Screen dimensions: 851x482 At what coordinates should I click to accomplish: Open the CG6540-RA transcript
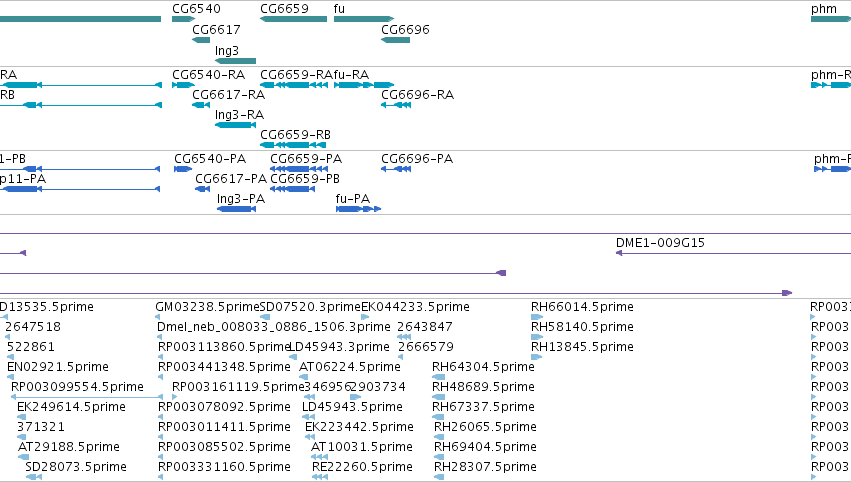click(x=183, y=85)
